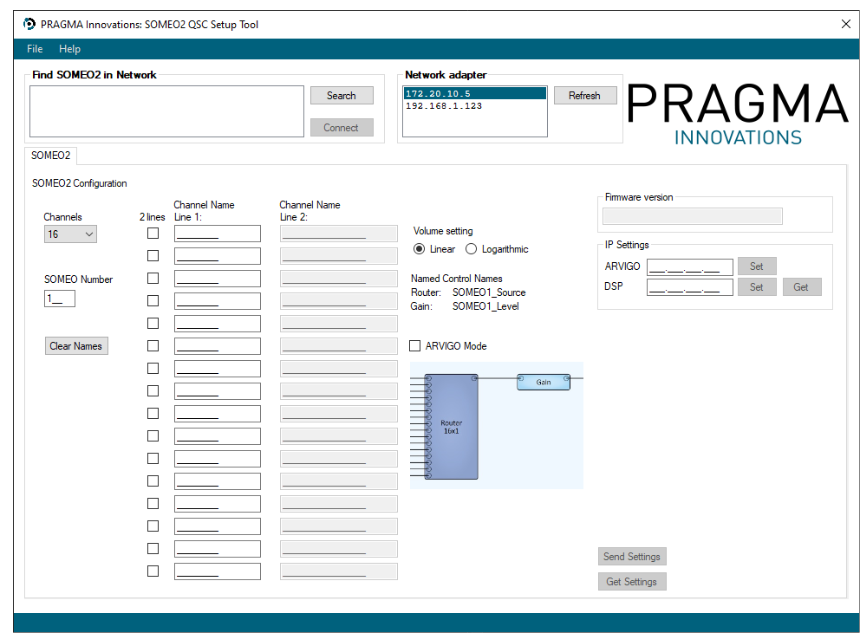Tick the second-to-last 2 lines checkbox
Screen dimensions: 867x641
(x=153, y=548)
